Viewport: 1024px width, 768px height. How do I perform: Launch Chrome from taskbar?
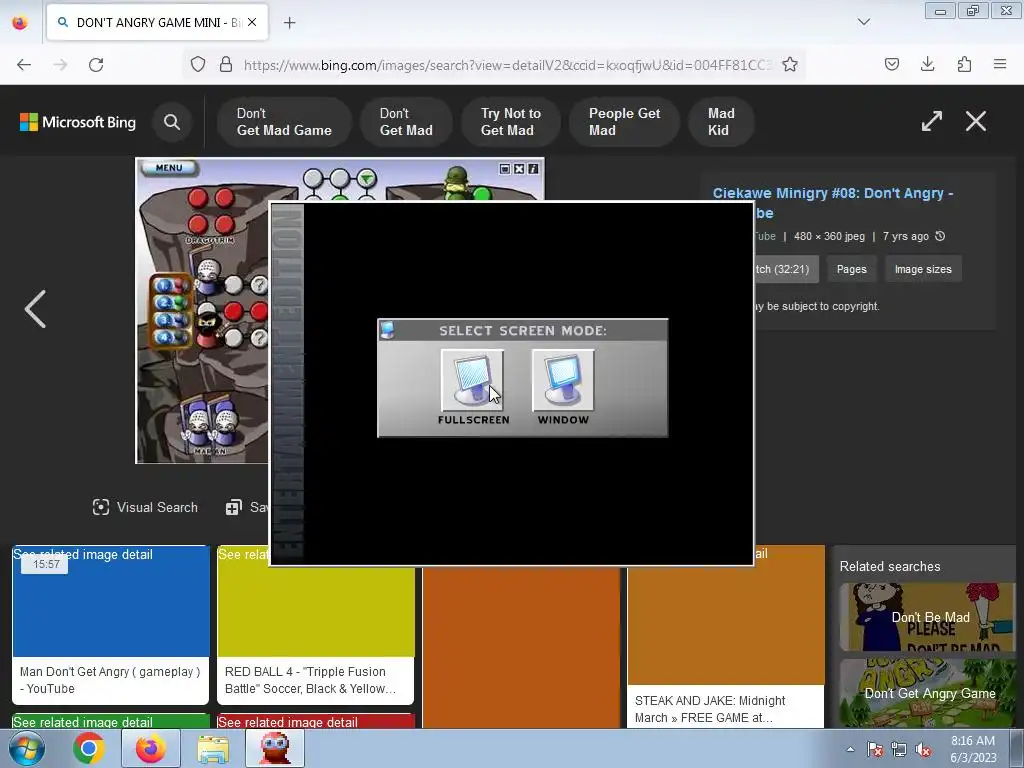[x=89, y=748]
